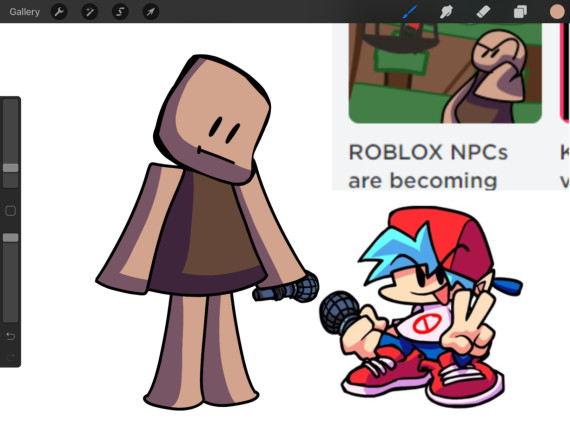Viewport: 570px width, 427px height.
Task: Click the brown NPC character's head
Action: point(213,120)
